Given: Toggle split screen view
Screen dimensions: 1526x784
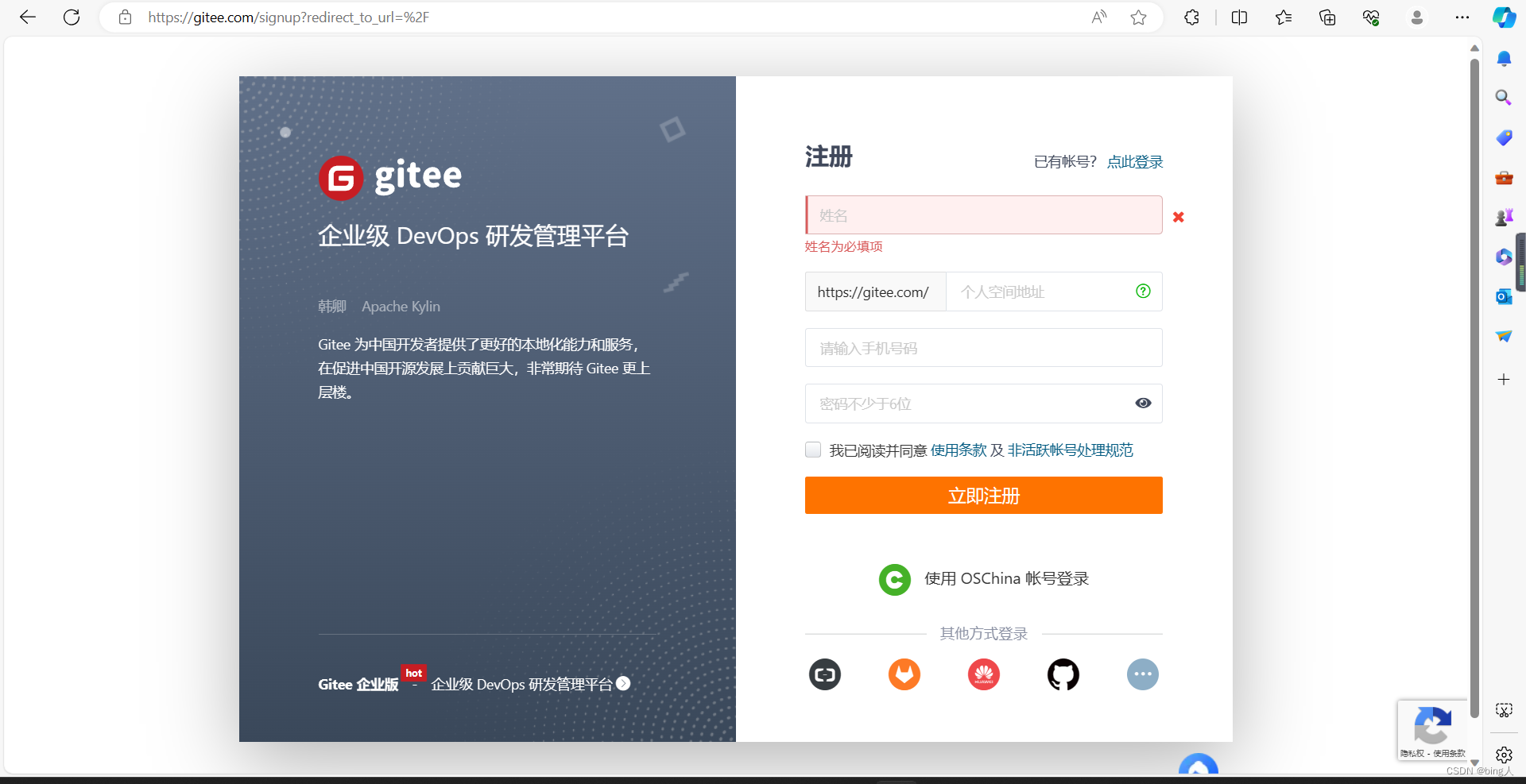Looking at the screenshot, I should pyautogui.click(x=1239, y=17).
